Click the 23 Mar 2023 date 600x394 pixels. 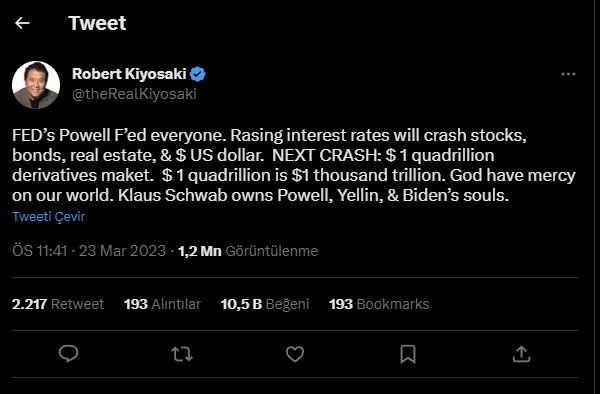122,251
